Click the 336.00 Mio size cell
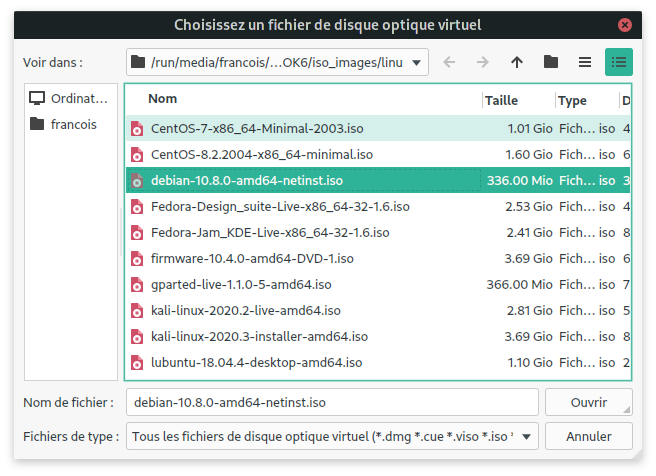Image resolution: width=656 pixels, height=476 pixels. [x=520, y=180]
